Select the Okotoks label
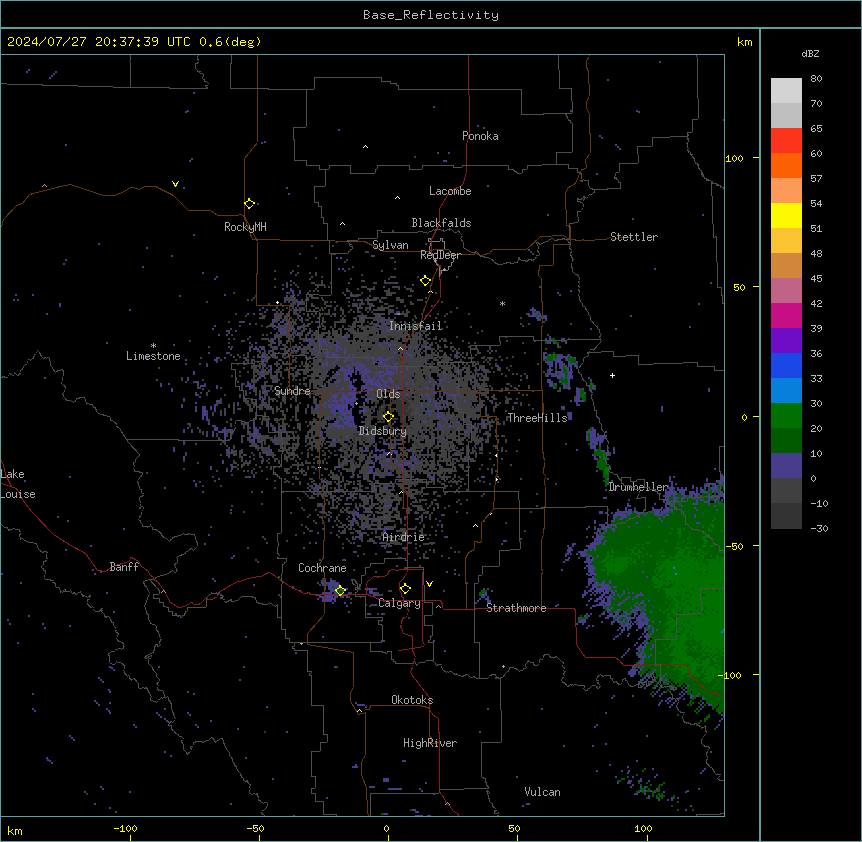The height and width of the screenshot is (842, 862). coord(412,700)
